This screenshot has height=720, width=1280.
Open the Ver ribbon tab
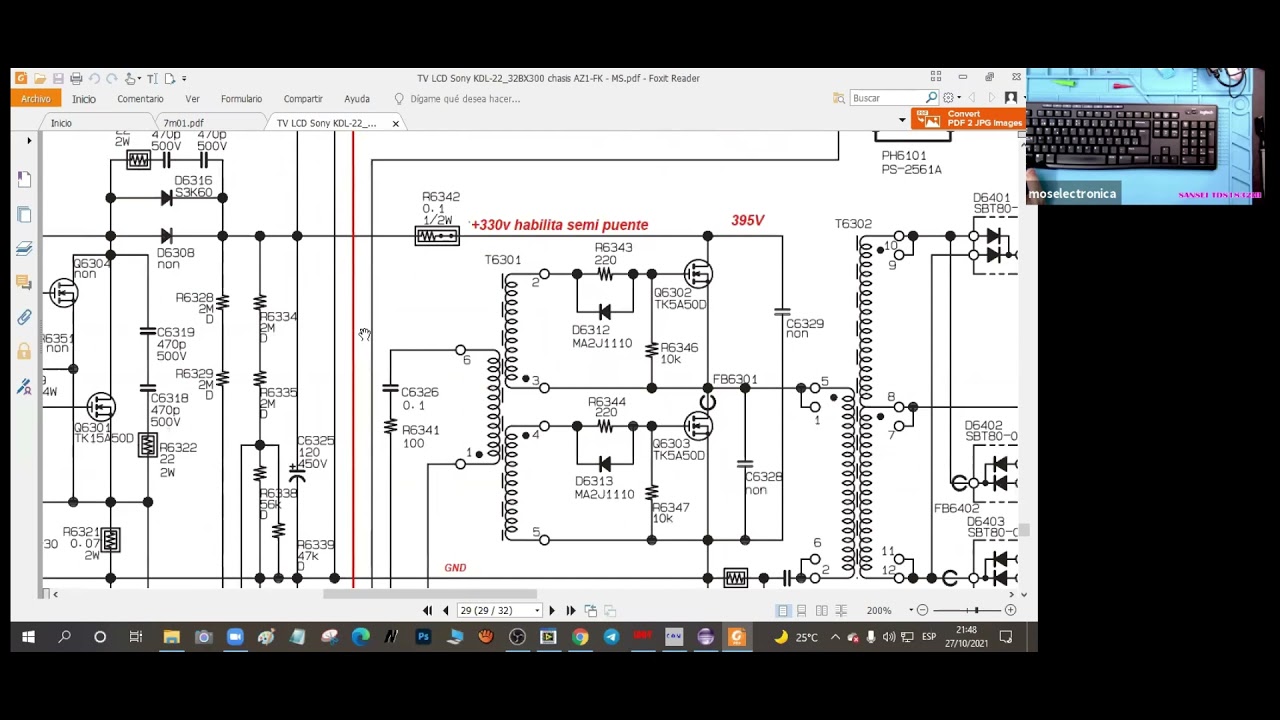[x=192, y=99]
